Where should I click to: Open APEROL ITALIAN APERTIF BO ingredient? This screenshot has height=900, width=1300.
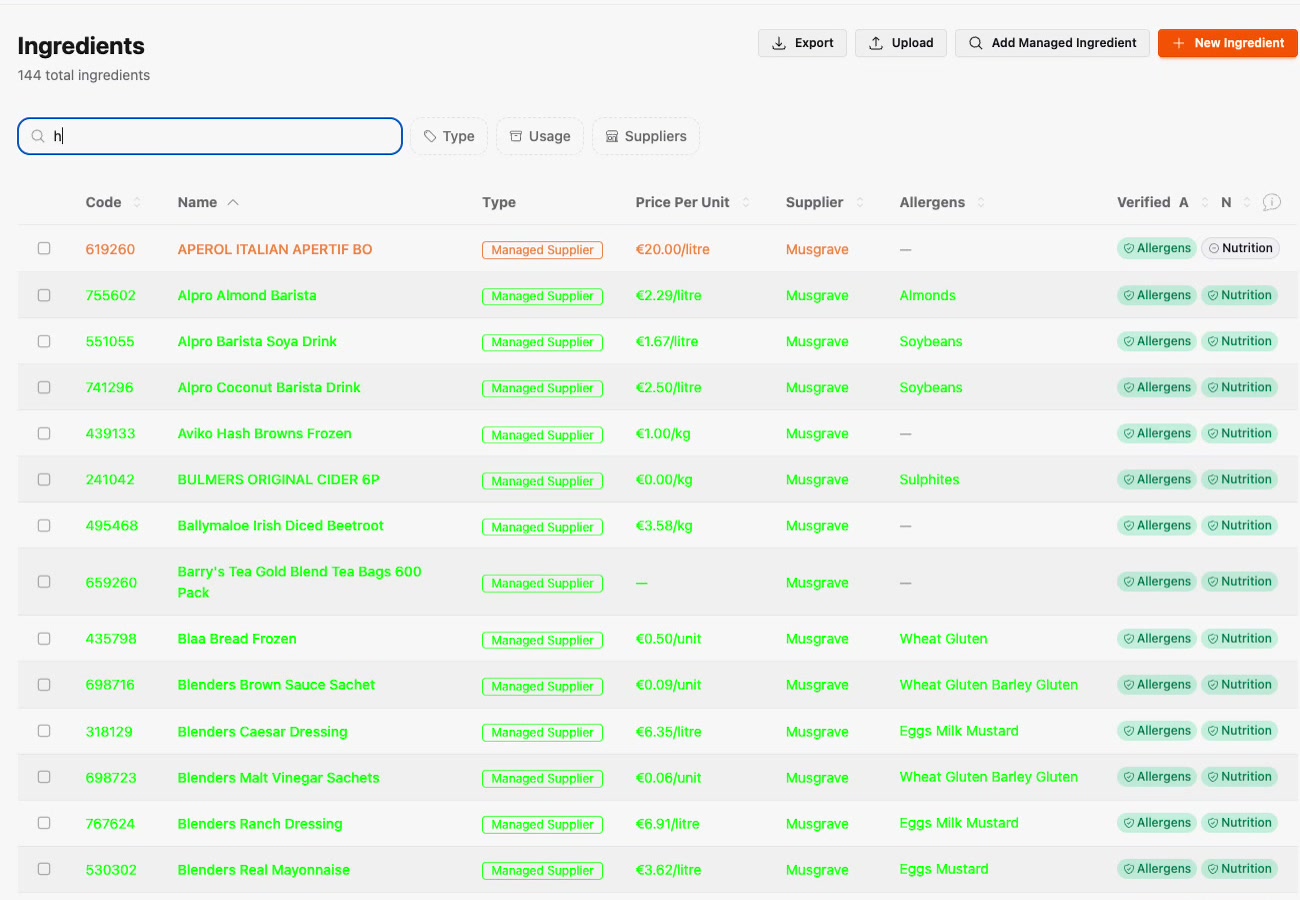(275, 249)
